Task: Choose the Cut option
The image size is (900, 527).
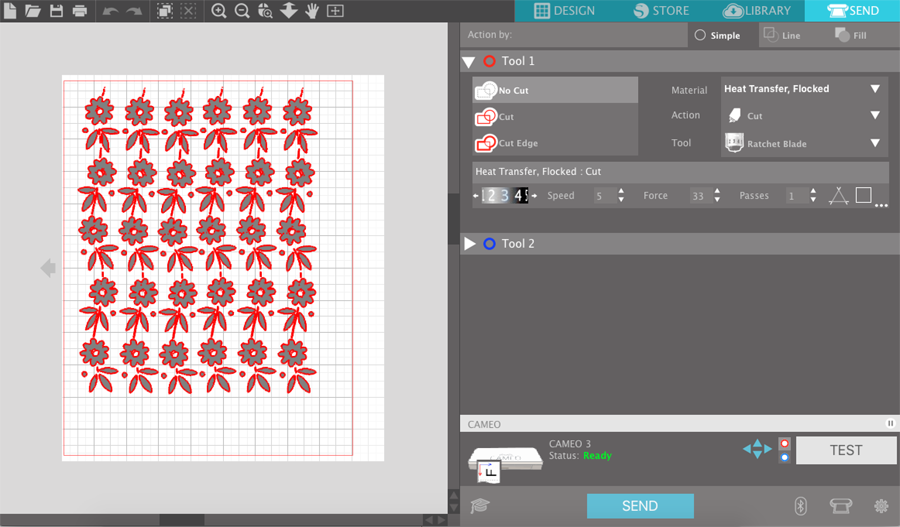Action: [x=555, y=117]
